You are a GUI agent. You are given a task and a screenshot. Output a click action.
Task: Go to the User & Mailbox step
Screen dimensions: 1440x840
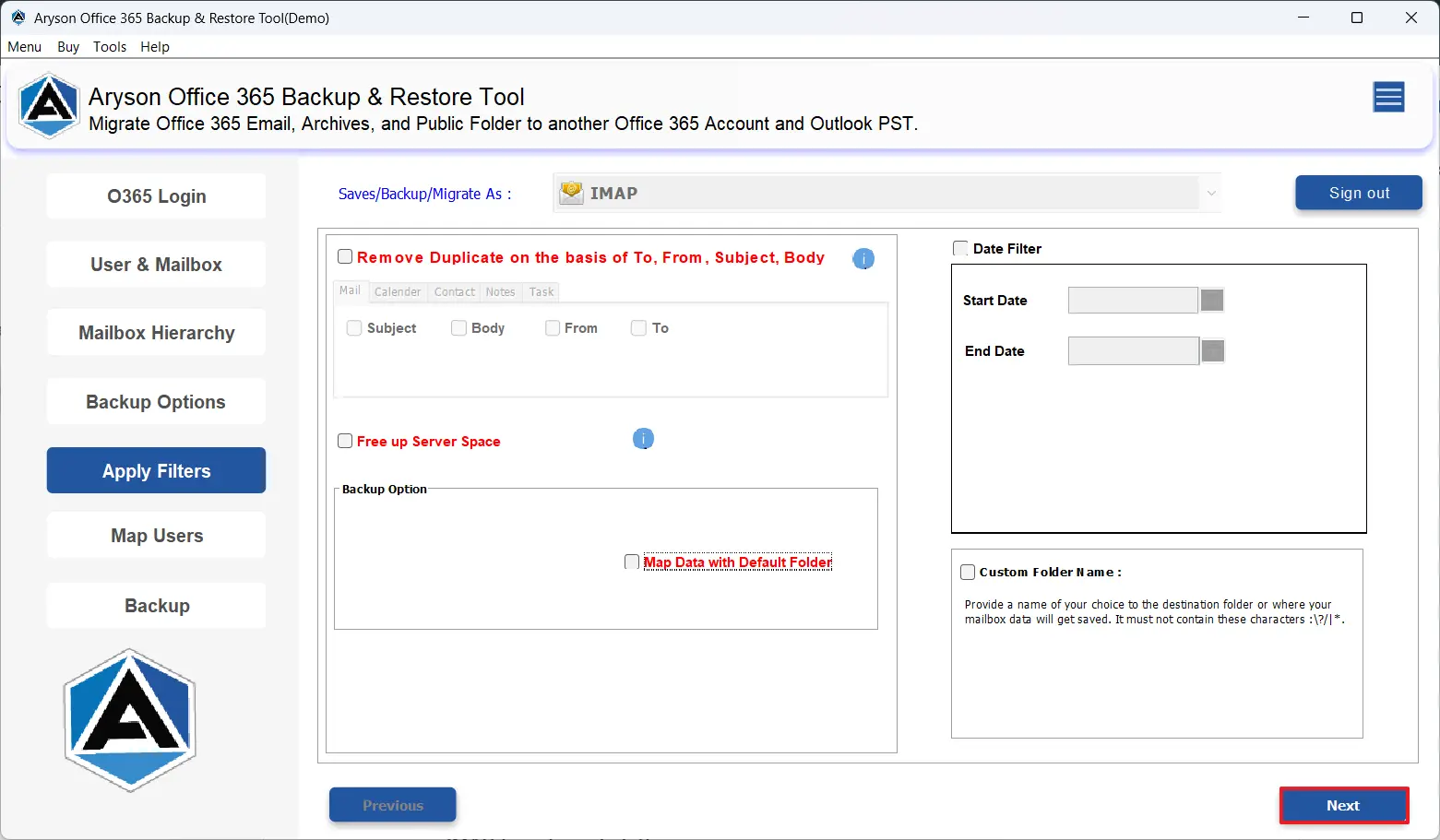pos(157,265)
